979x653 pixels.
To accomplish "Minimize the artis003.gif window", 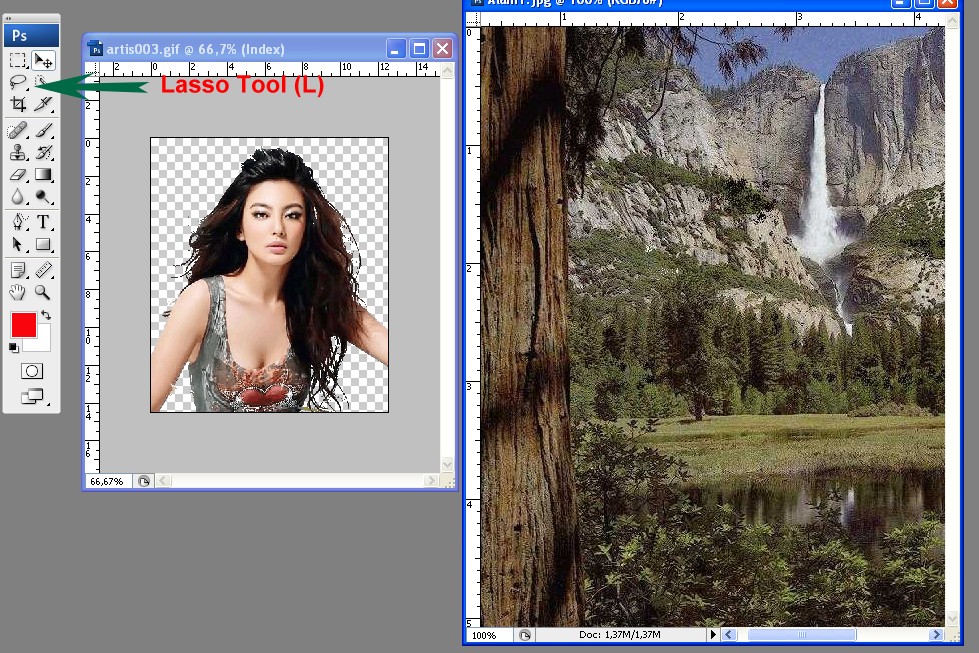I will click(x=396, y=48).
